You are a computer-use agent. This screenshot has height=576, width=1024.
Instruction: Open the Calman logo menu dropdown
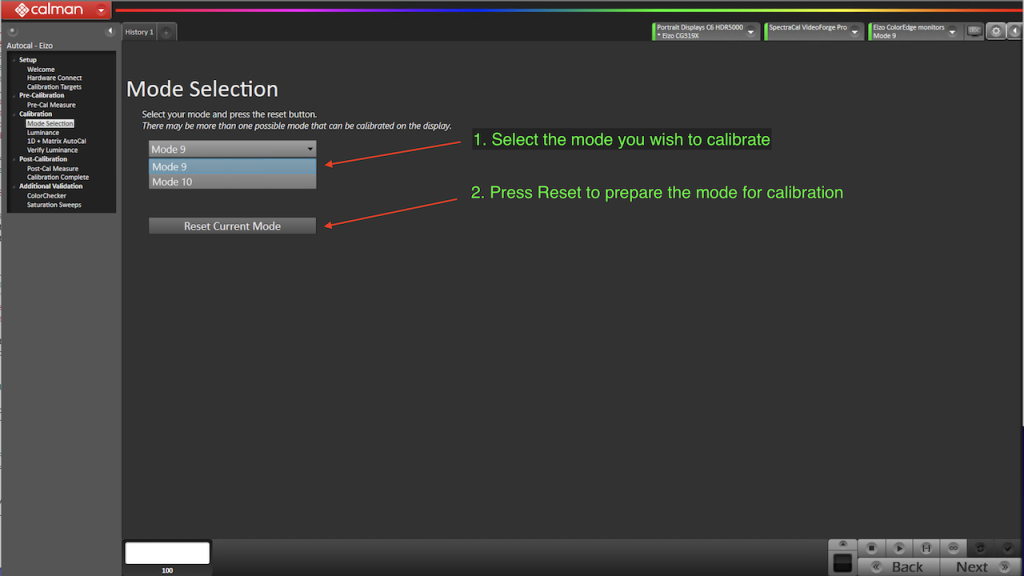[101, 10]
